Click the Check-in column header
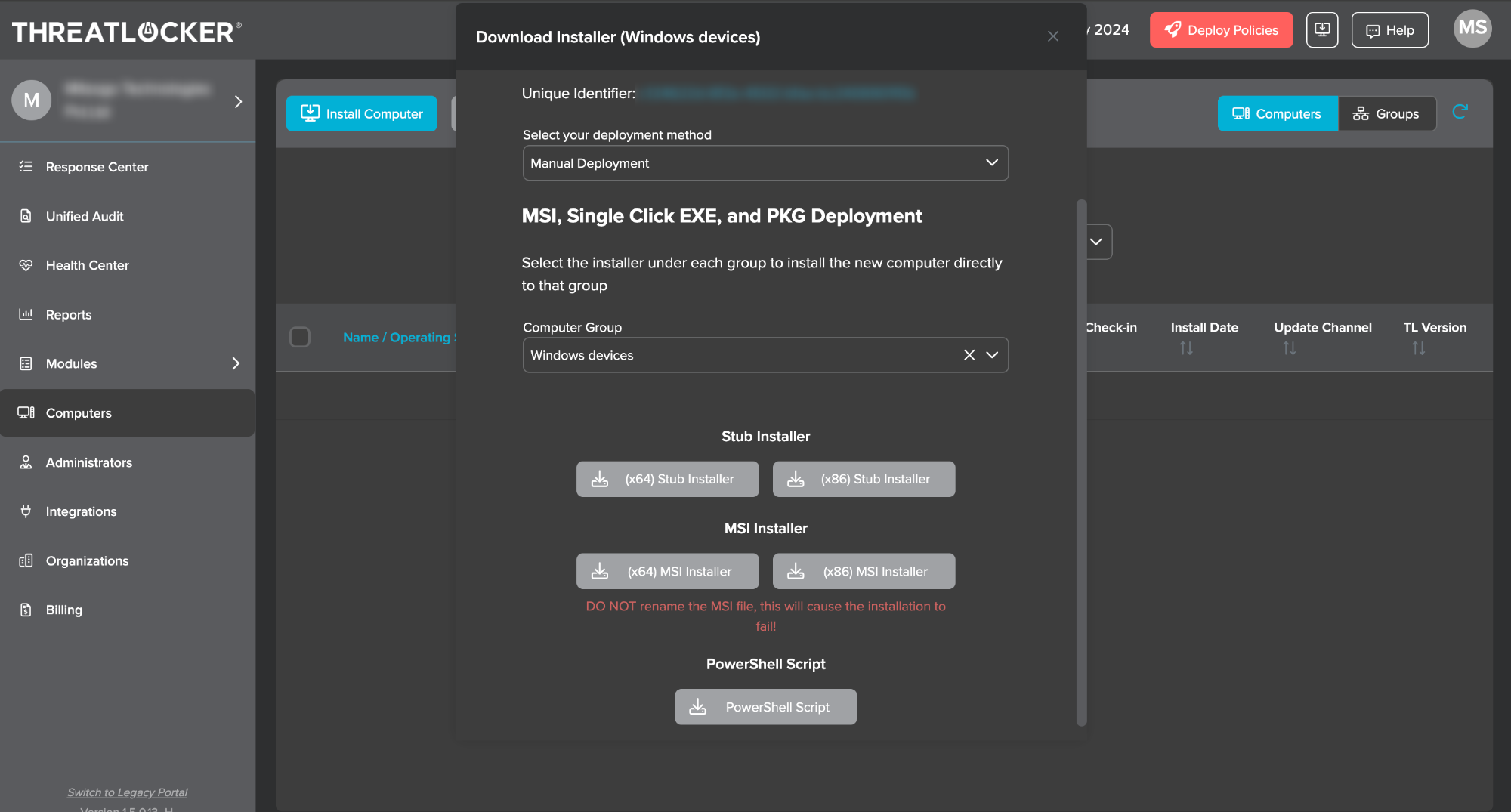 1111,327
